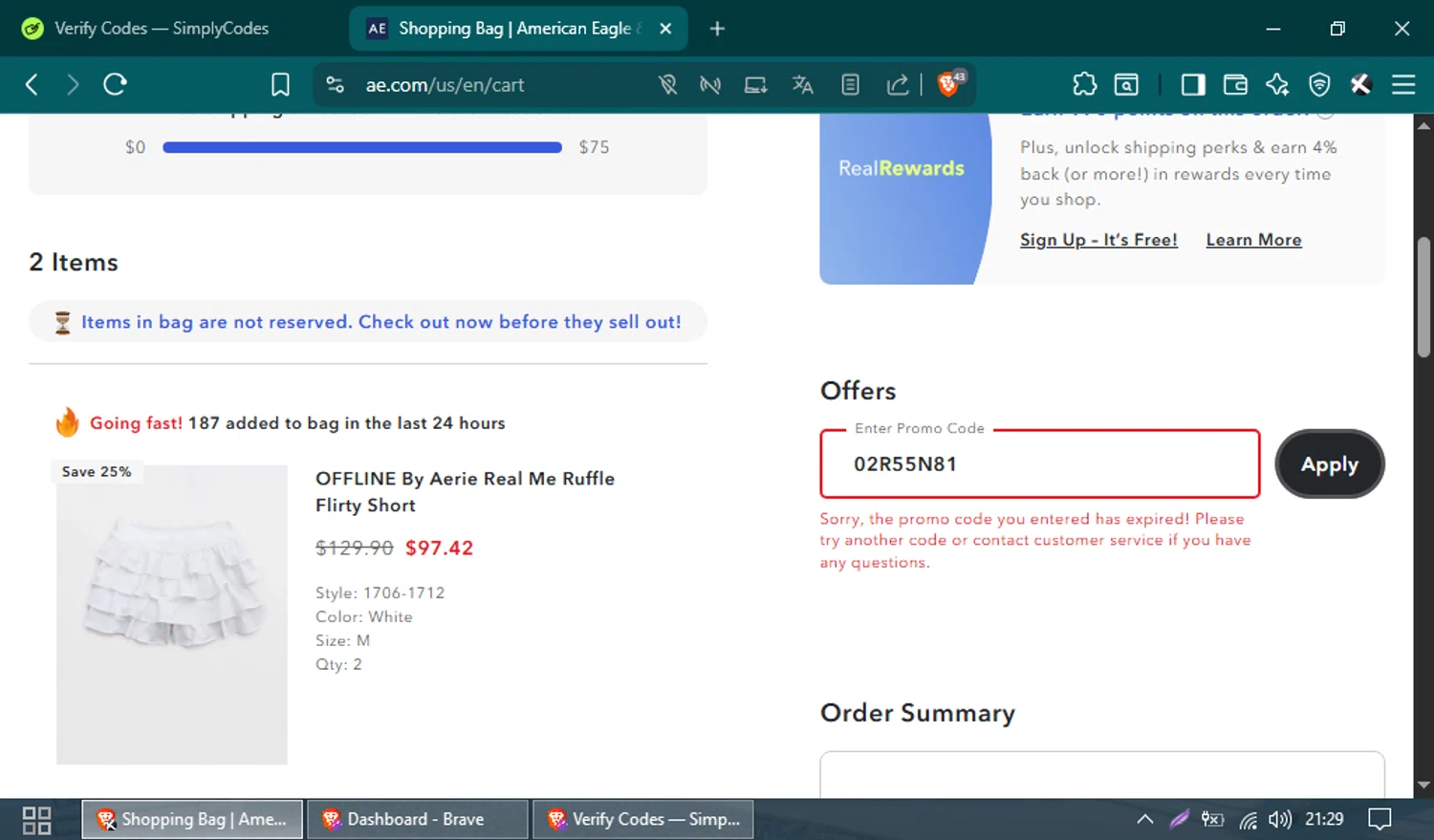Close the Shopping Bag tab
The height and width of the screenshot is (840, 1434).
665,29
